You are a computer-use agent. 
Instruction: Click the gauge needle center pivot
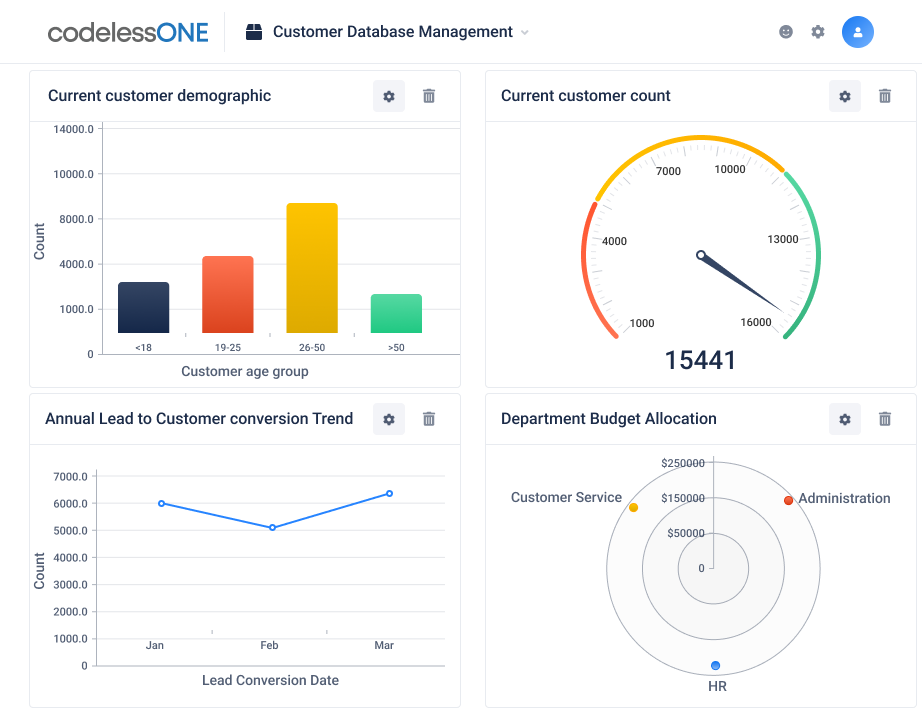(x=701, y=255)
